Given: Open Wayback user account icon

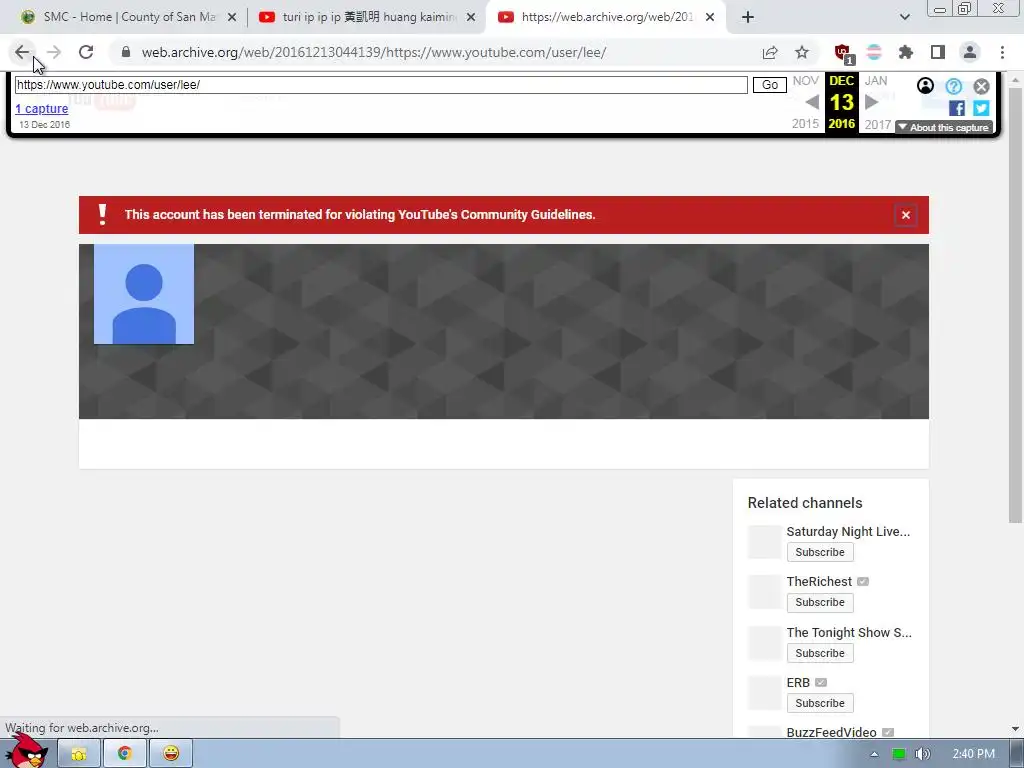Looking at the screenshot, I should (925, 86).
